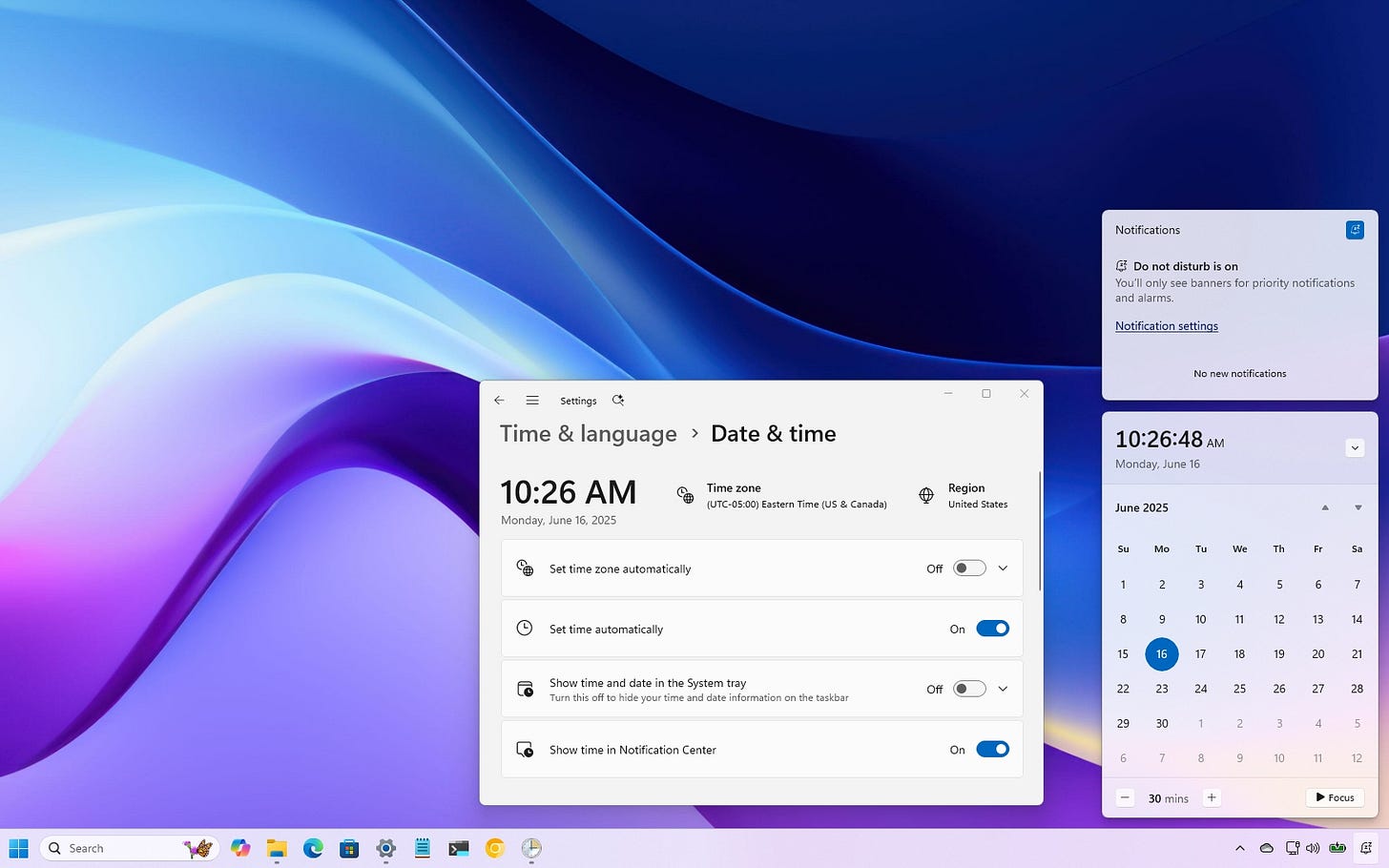This screenshot has height=868, width=1389.
Task: Click Region United States entry
Action: pyautogui.click(x=964, y=495)
